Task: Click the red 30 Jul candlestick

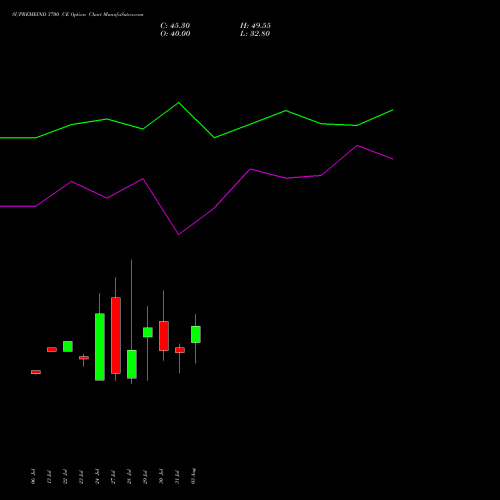Action: point(164,336)
